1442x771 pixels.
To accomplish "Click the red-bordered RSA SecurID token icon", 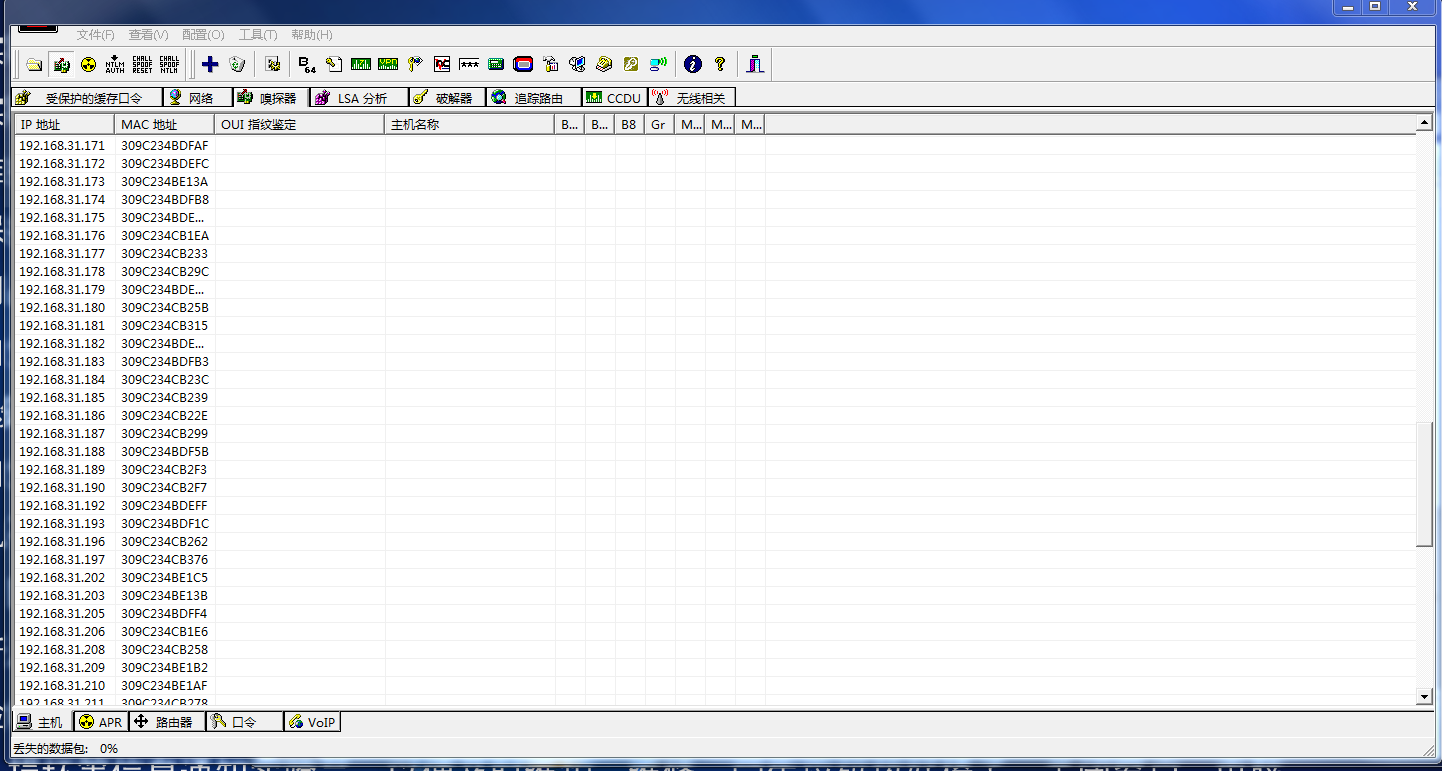I will coord(523,65).
